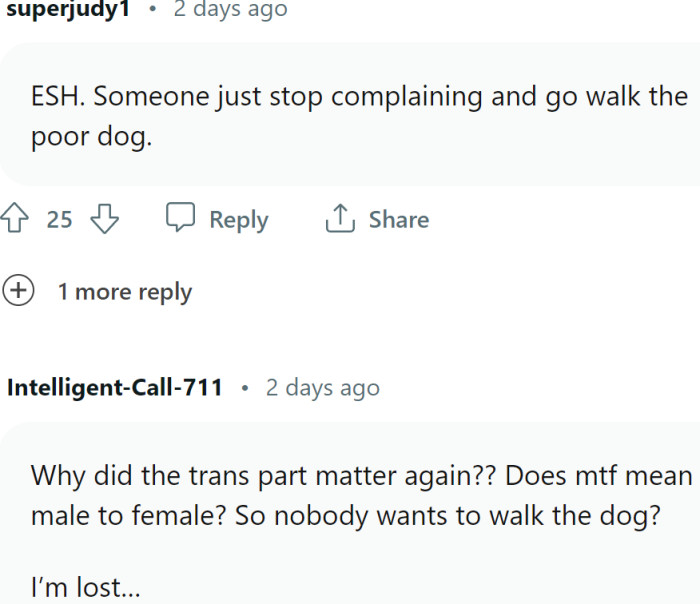Upvote superjudy1's comment
Image resolution: width=700 pixels, height=604 pixels.
pyautogui.click(x=15, y=219)
